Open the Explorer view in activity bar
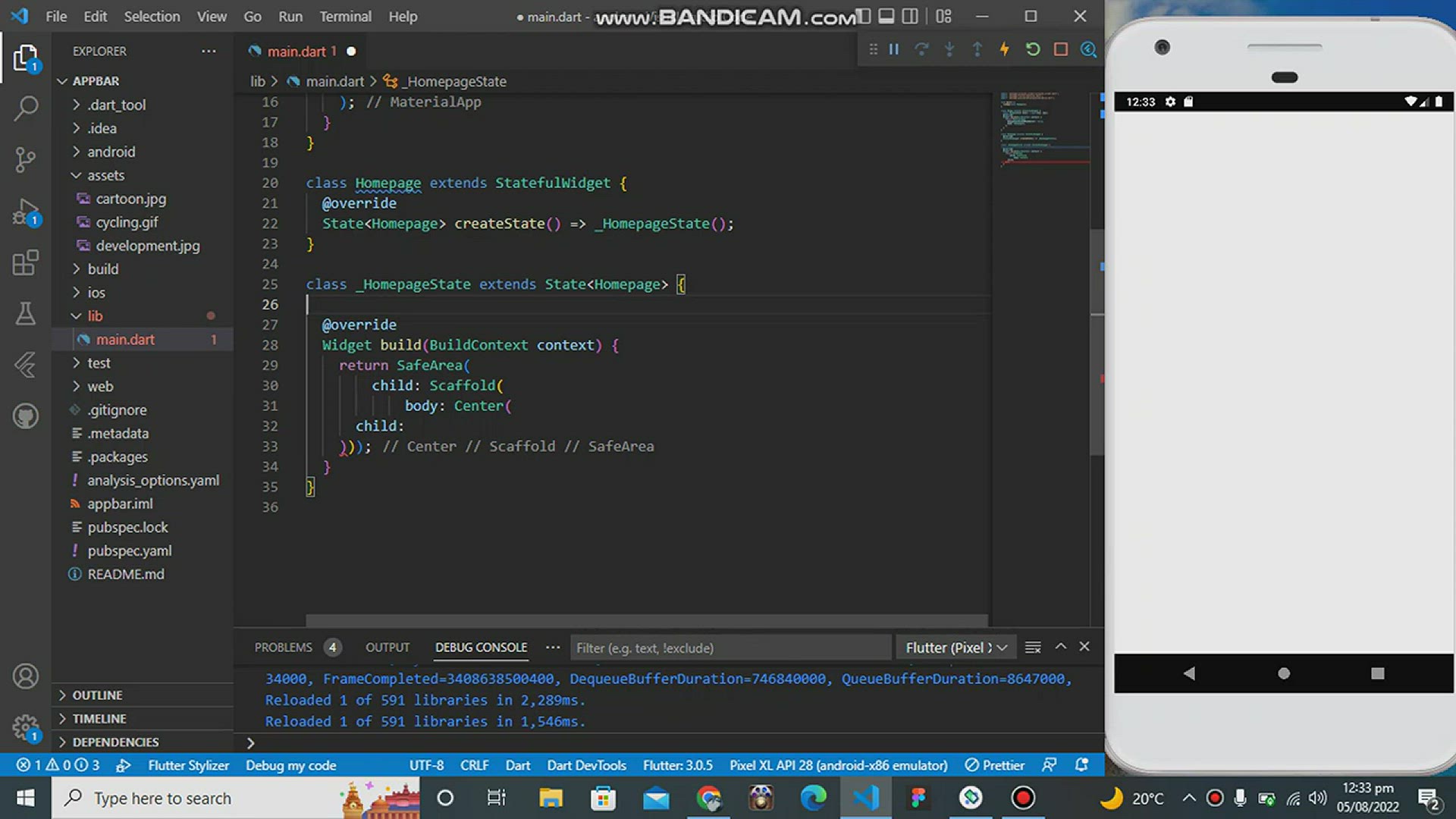The image size is (1456, 819). (x=26, y=58)
